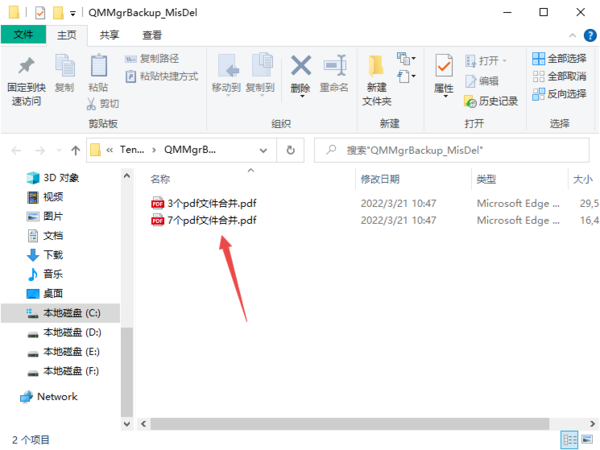Viewport: 600px width, 450px height.
Task: Click the Copy To (复制到) icon
Action: coord(262,65)
